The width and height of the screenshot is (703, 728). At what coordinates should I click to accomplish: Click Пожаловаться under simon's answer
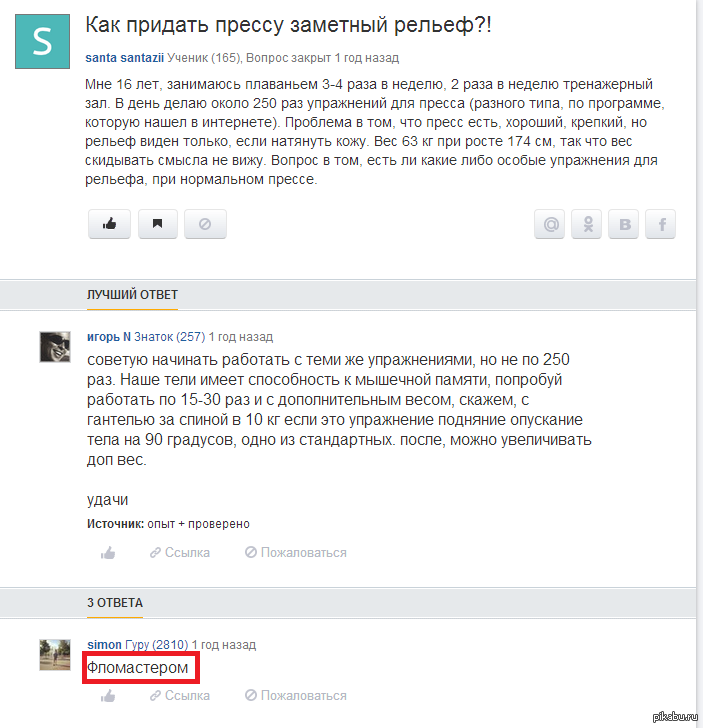(x=296, y=696)
